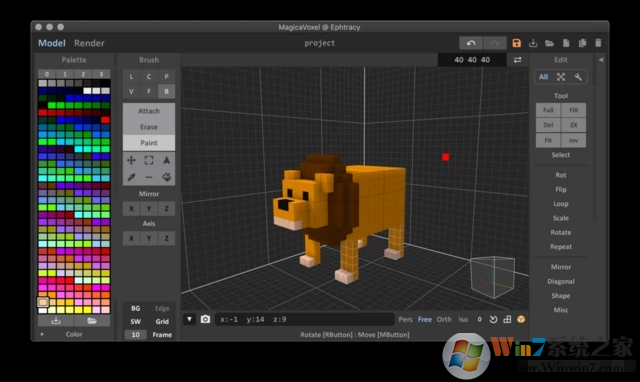Choose the Erase brush mode
Image resolution: width=640 pixels, height=382 pixels.
(x=149, y=127)
